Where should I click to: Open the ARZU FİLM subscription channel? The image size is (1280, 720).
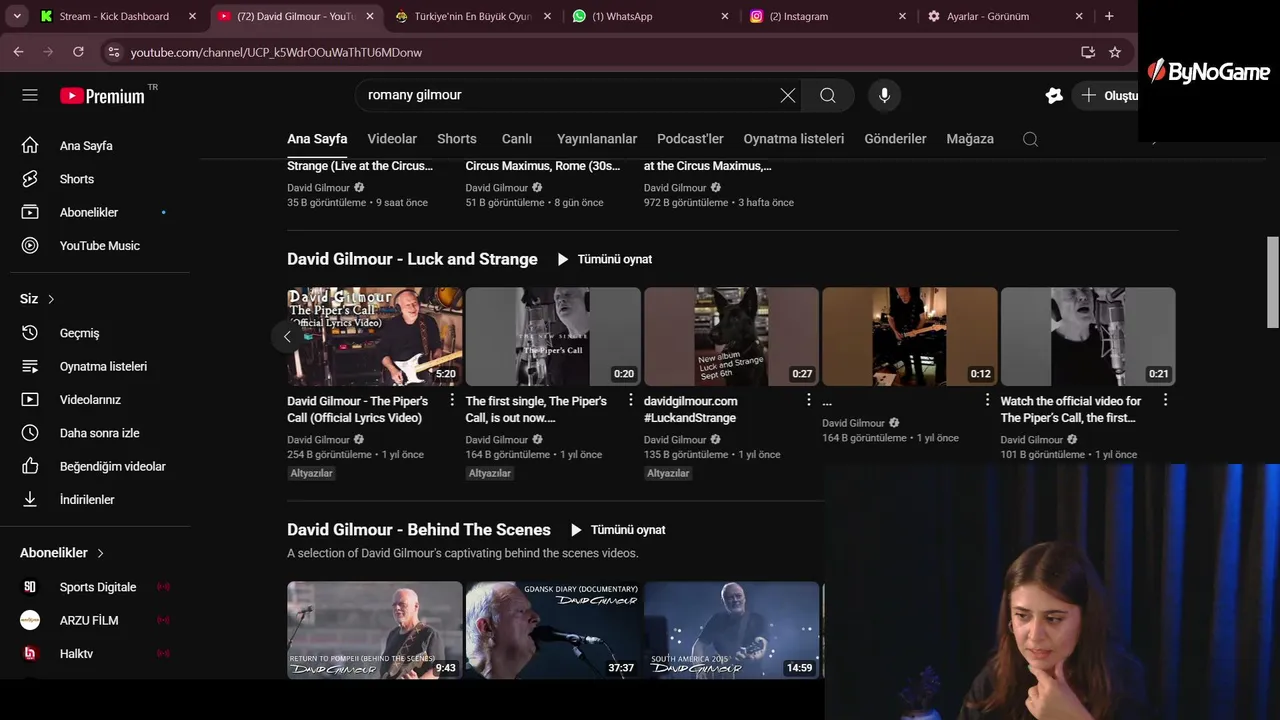(95, 620)
